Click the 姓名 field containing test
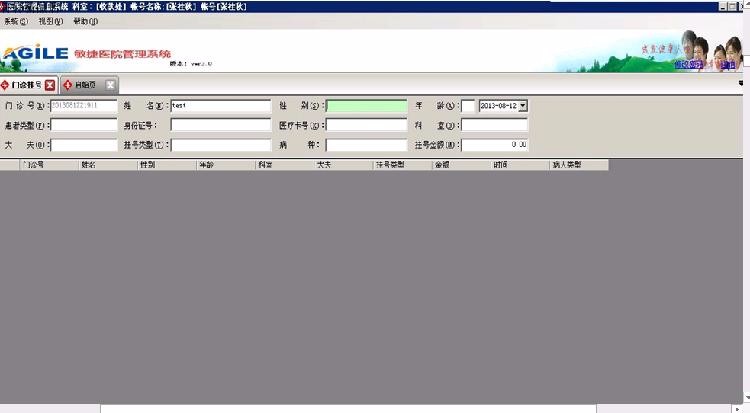Image resolution: width=750 pixels, height=413 pixels. 221,106
